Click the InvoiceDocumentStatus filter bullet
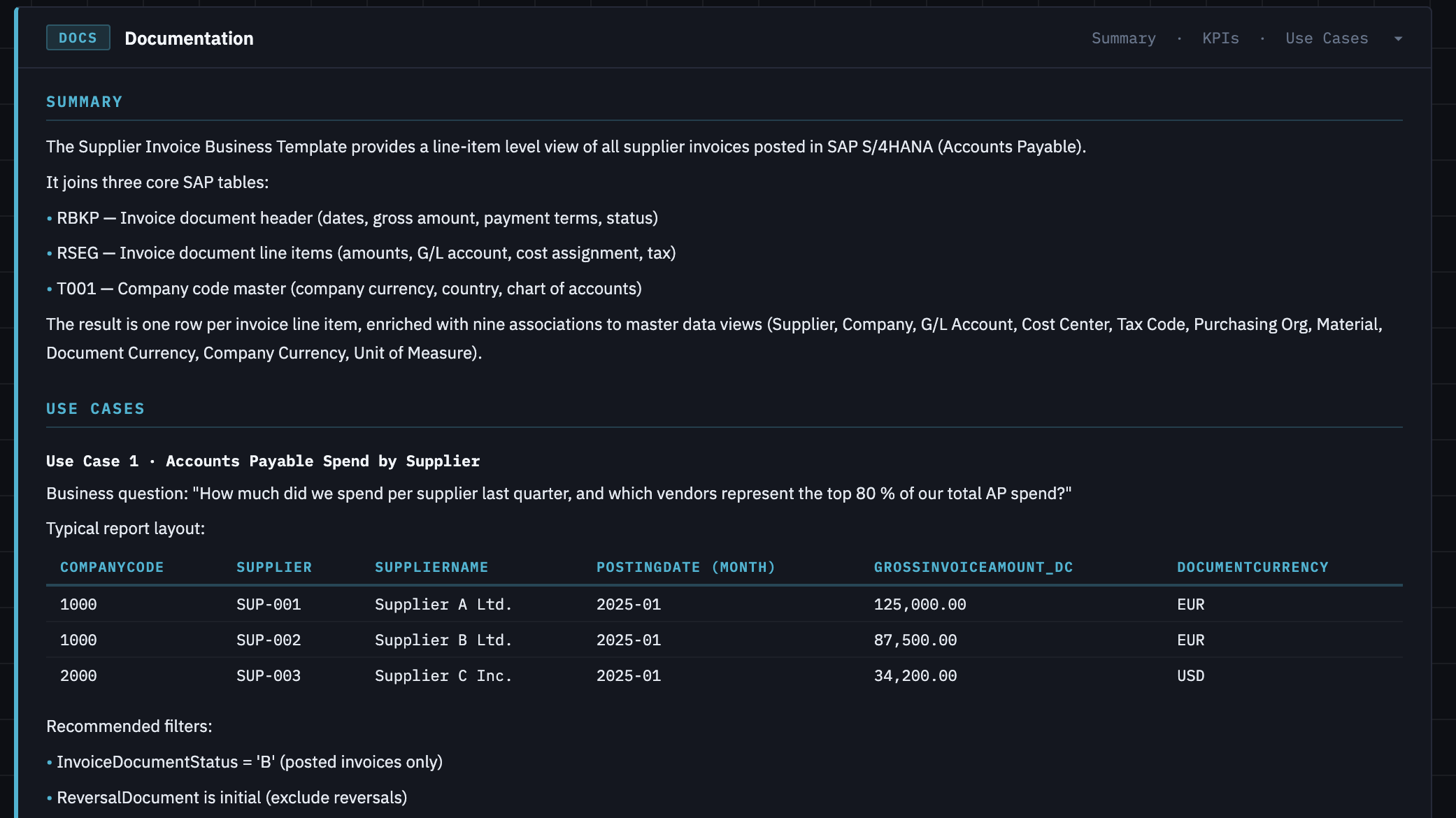 (249, 762)
